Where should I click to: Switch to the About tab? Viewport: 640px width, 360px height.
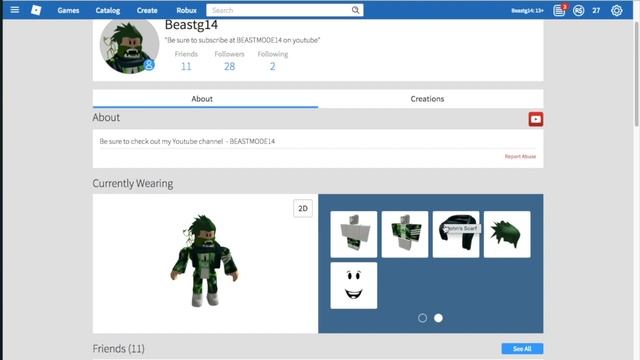tap(205, 99)
